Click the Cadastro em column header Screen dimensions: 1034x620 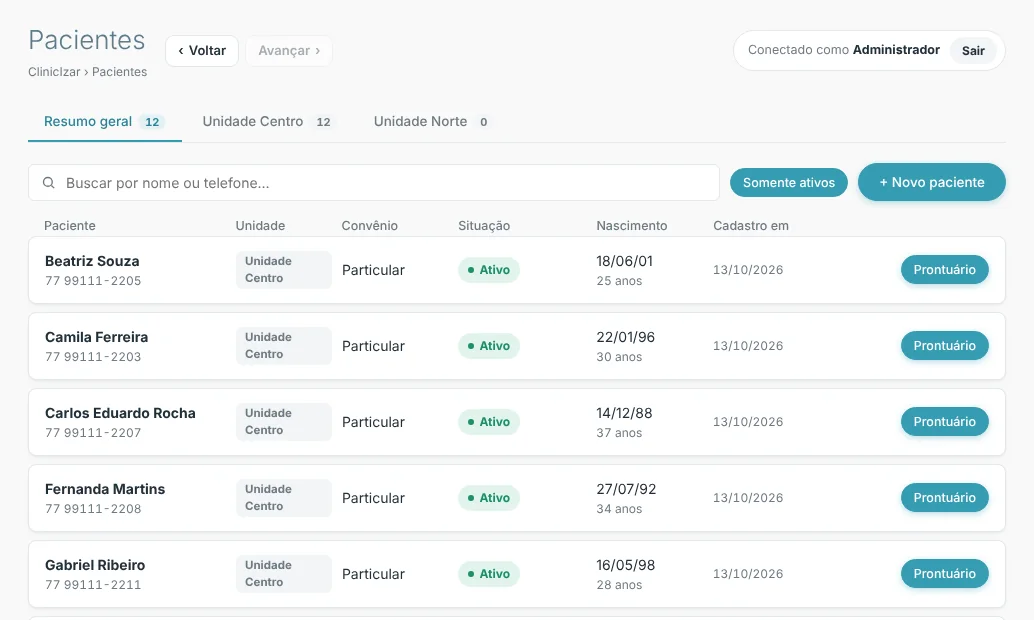[750, 226]
